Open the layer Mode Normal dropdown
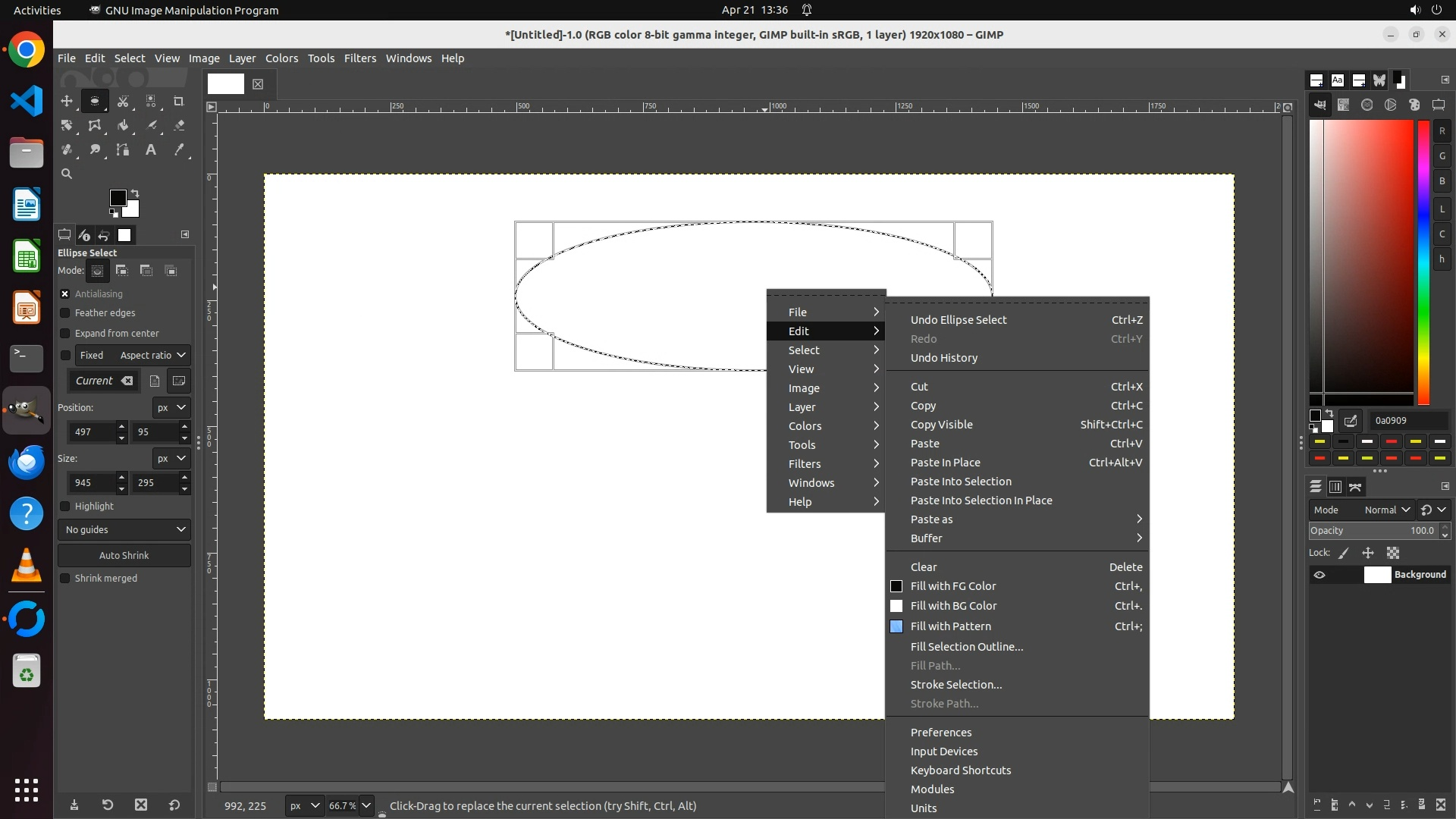This screenshot has height=819, width=1456. tap(1386, 510)
